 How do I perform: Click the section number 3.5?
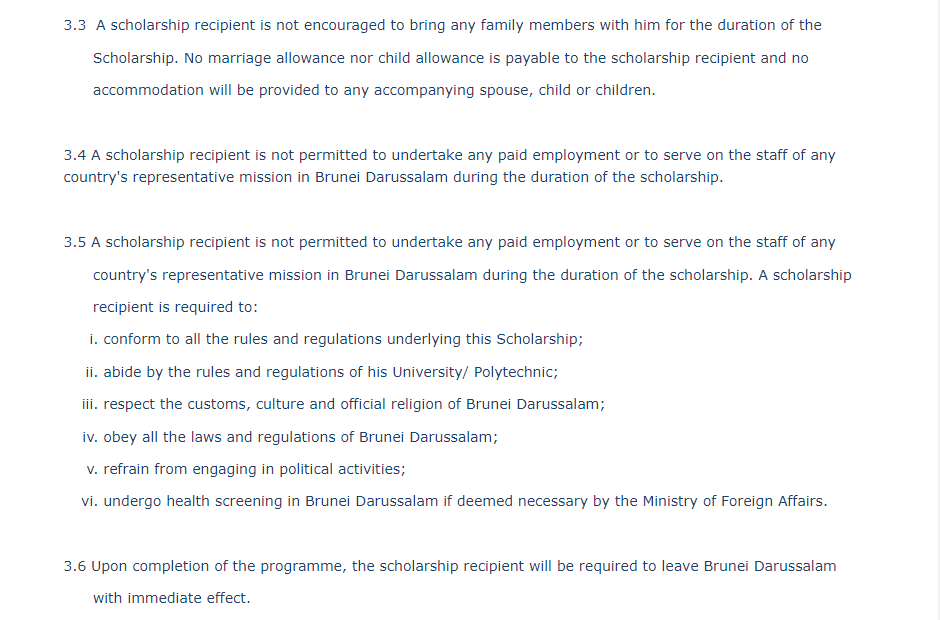tap(75, 242)
